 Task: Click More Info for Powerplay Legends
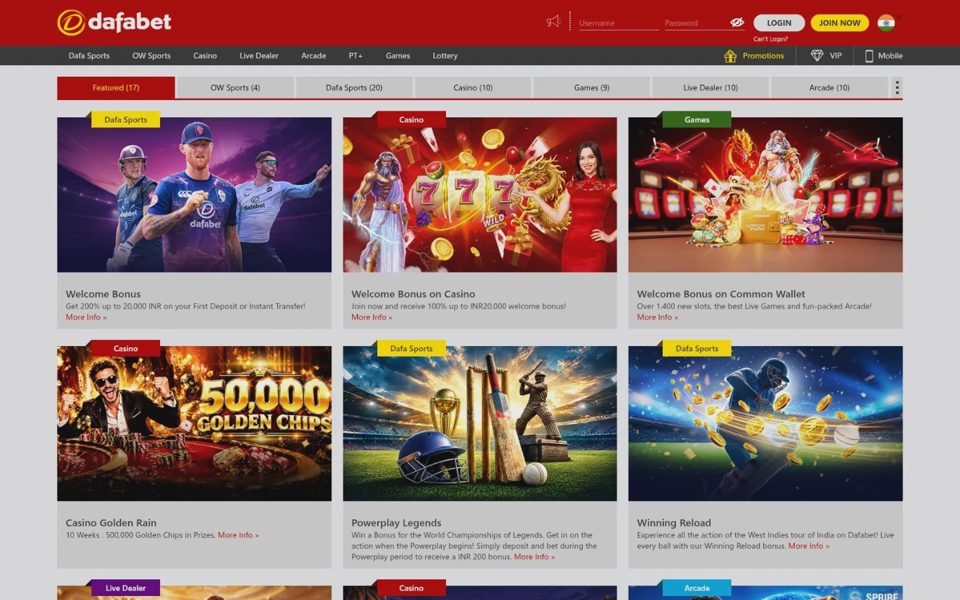click(x=534, y=557)
